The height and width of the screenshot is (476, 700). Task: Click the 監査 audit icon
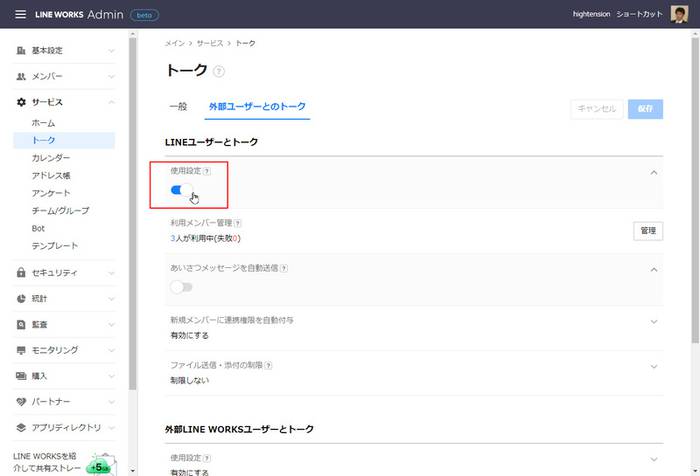[x=21, y=325]
